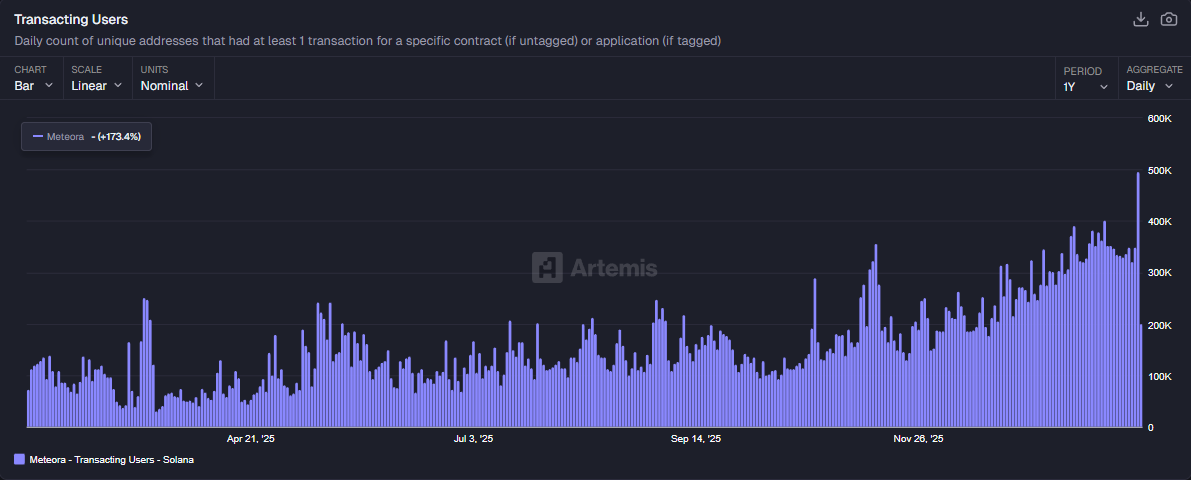
Task: Click the purple legend color swatch
Action: (20, 459)
